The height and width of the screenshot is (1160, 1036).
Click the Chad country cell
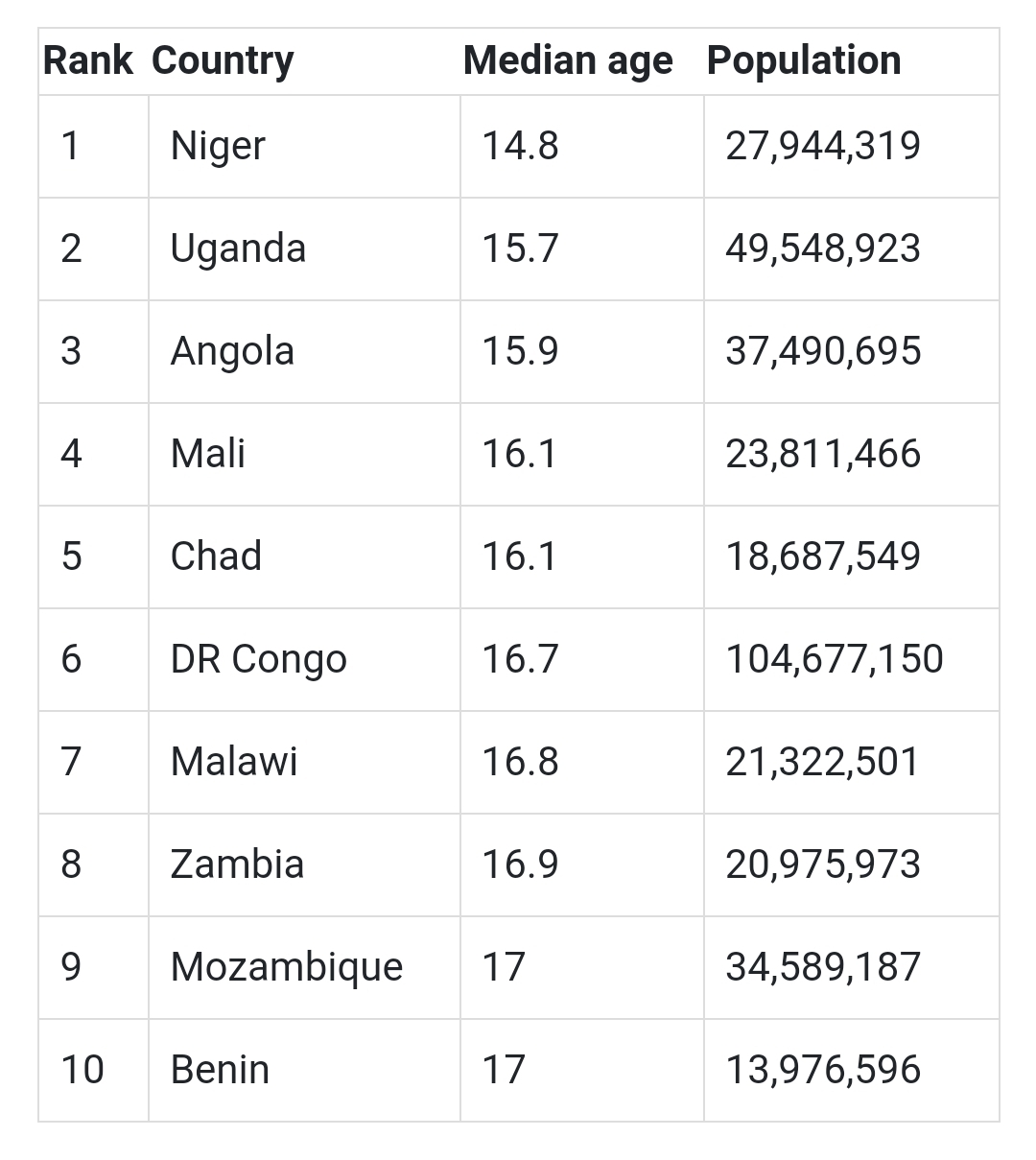[216, 556]
